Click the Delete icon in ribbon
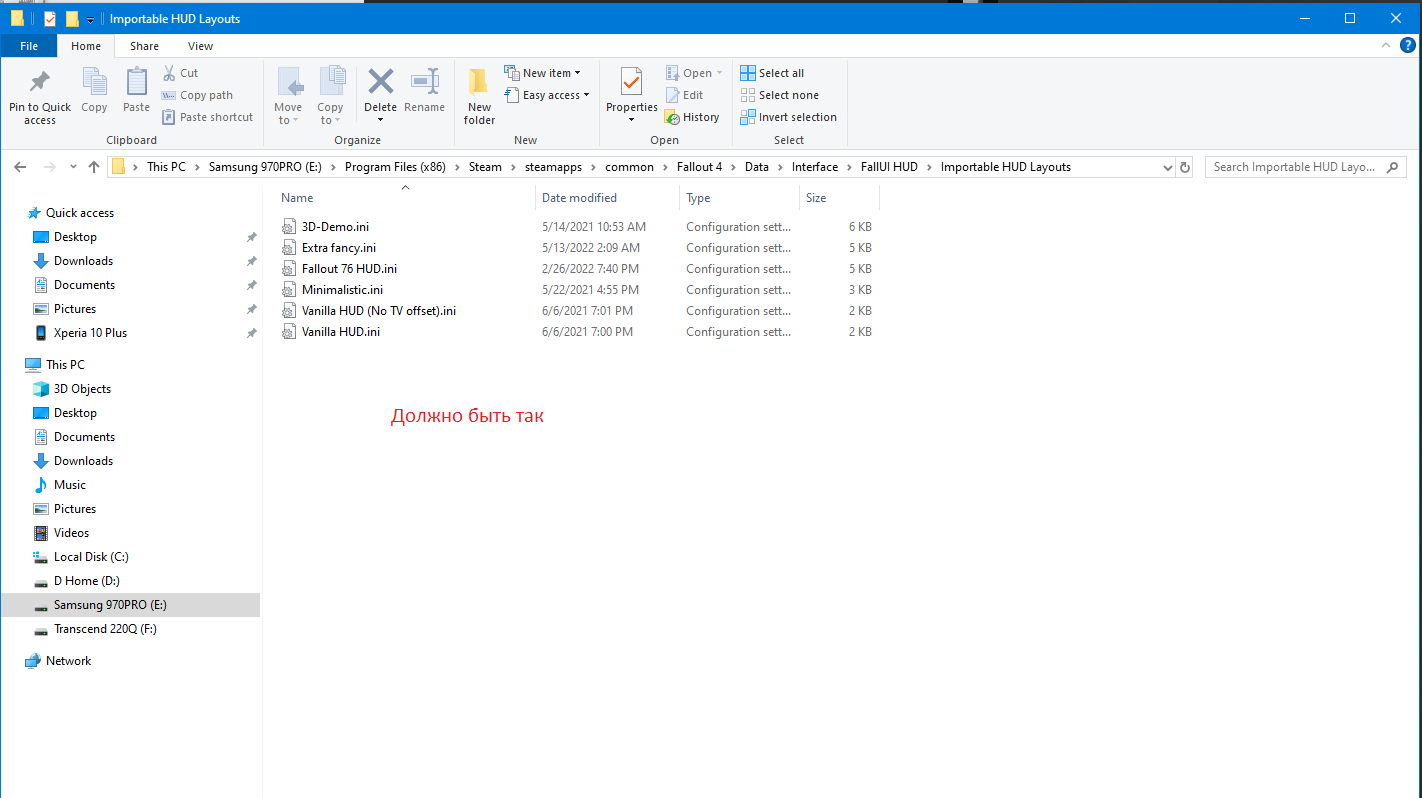This screenshot has height=798, width=1422. 380,82
